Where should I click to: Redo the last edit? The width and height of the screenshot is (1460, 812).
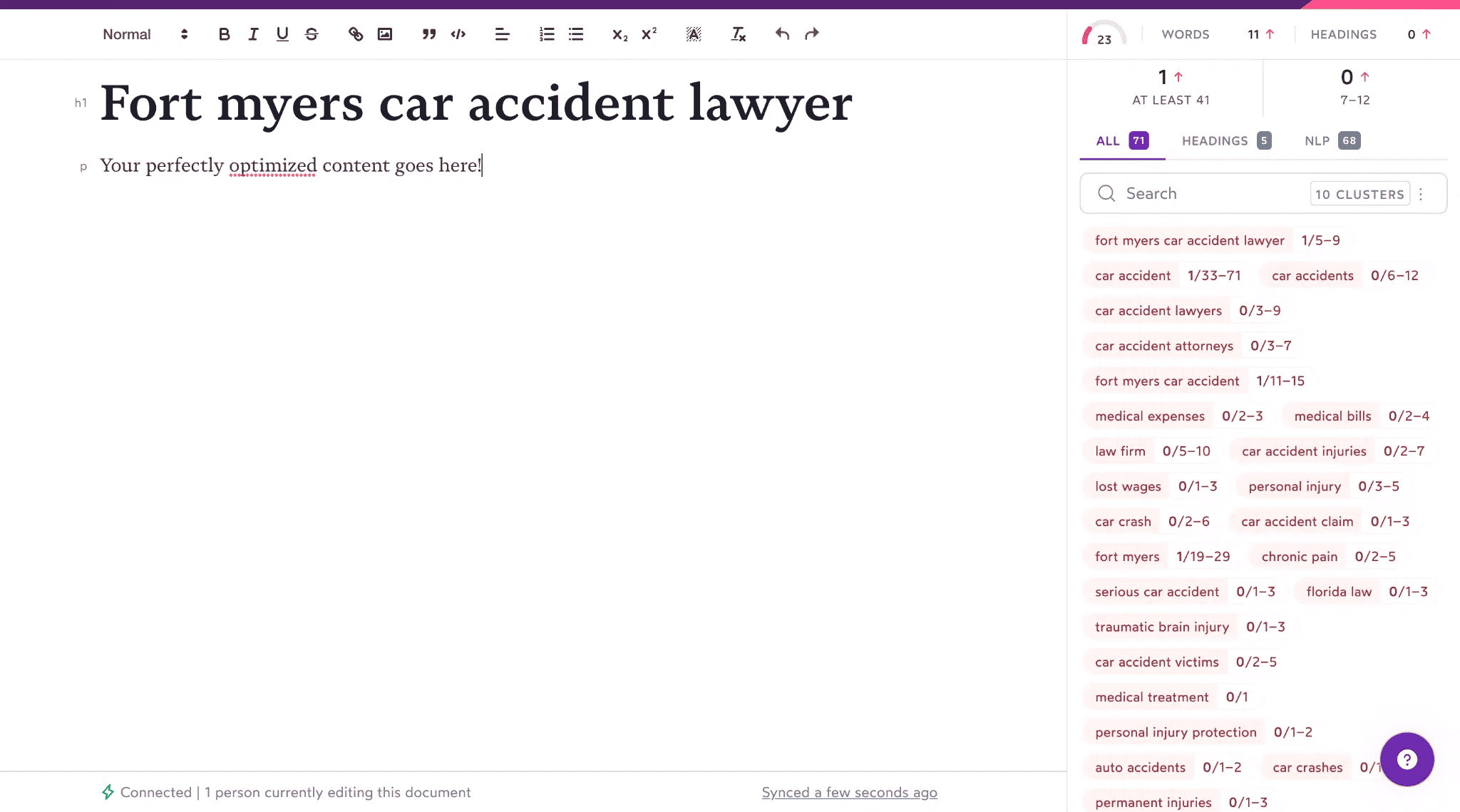click(x=812, y=34)
